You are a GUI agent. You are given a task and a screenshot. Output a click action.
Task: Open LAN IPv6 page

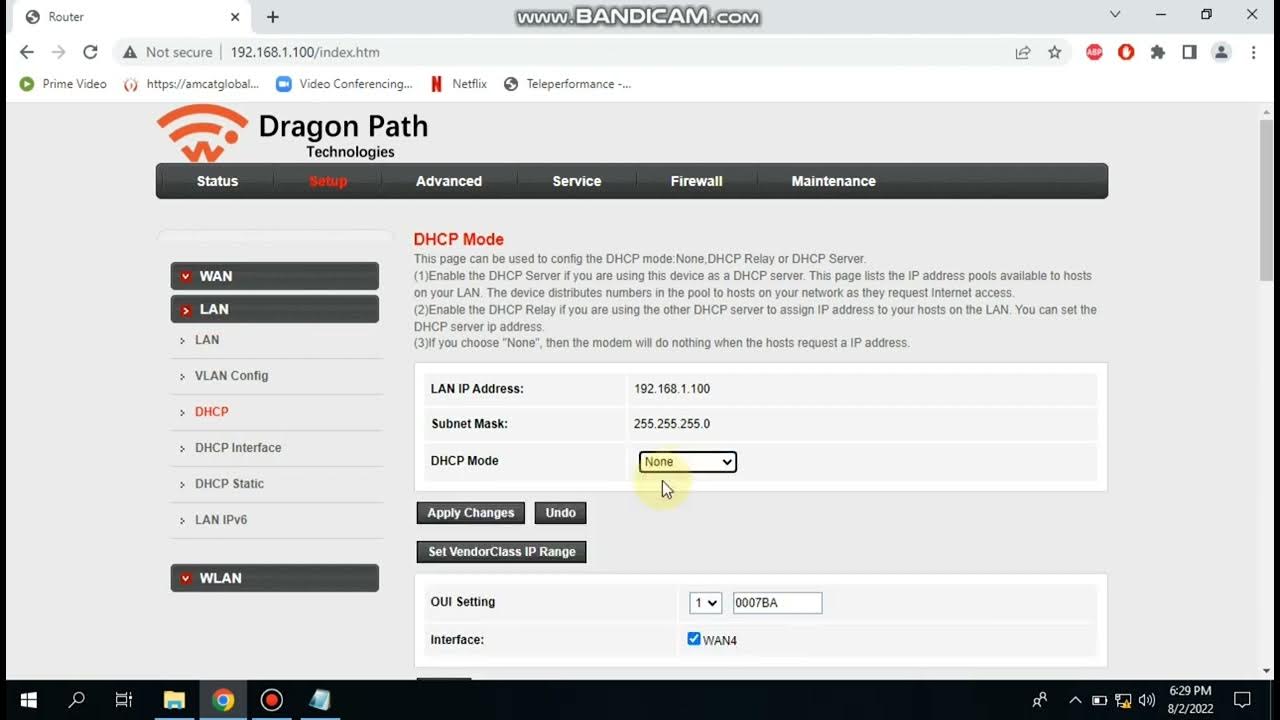221,520
